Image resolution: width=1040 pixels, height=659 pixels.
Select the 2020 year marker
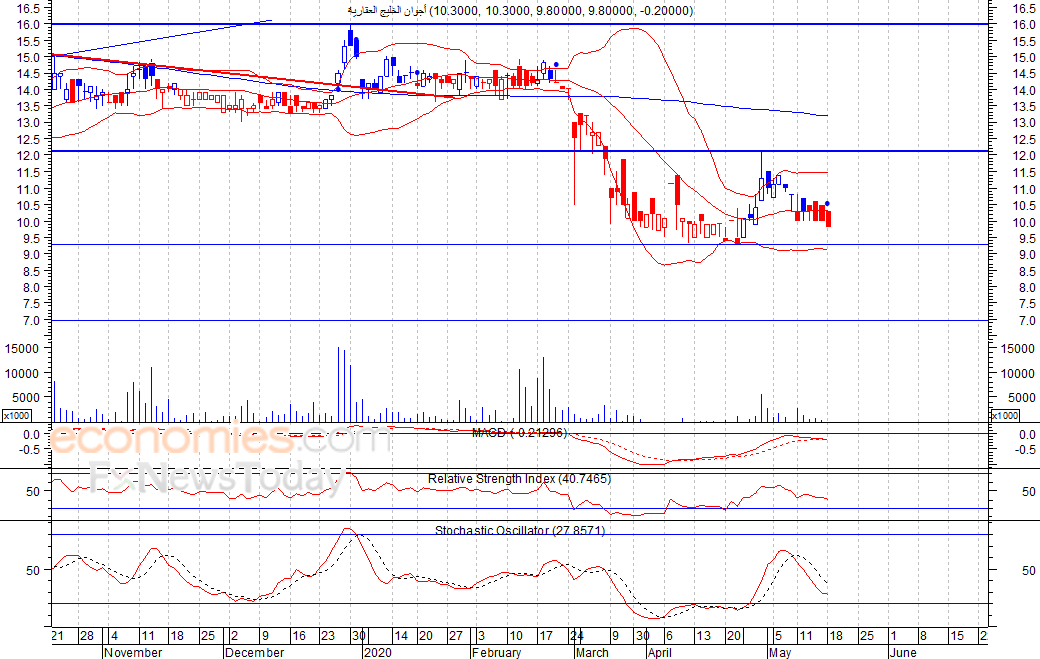(x=378, y=652)
